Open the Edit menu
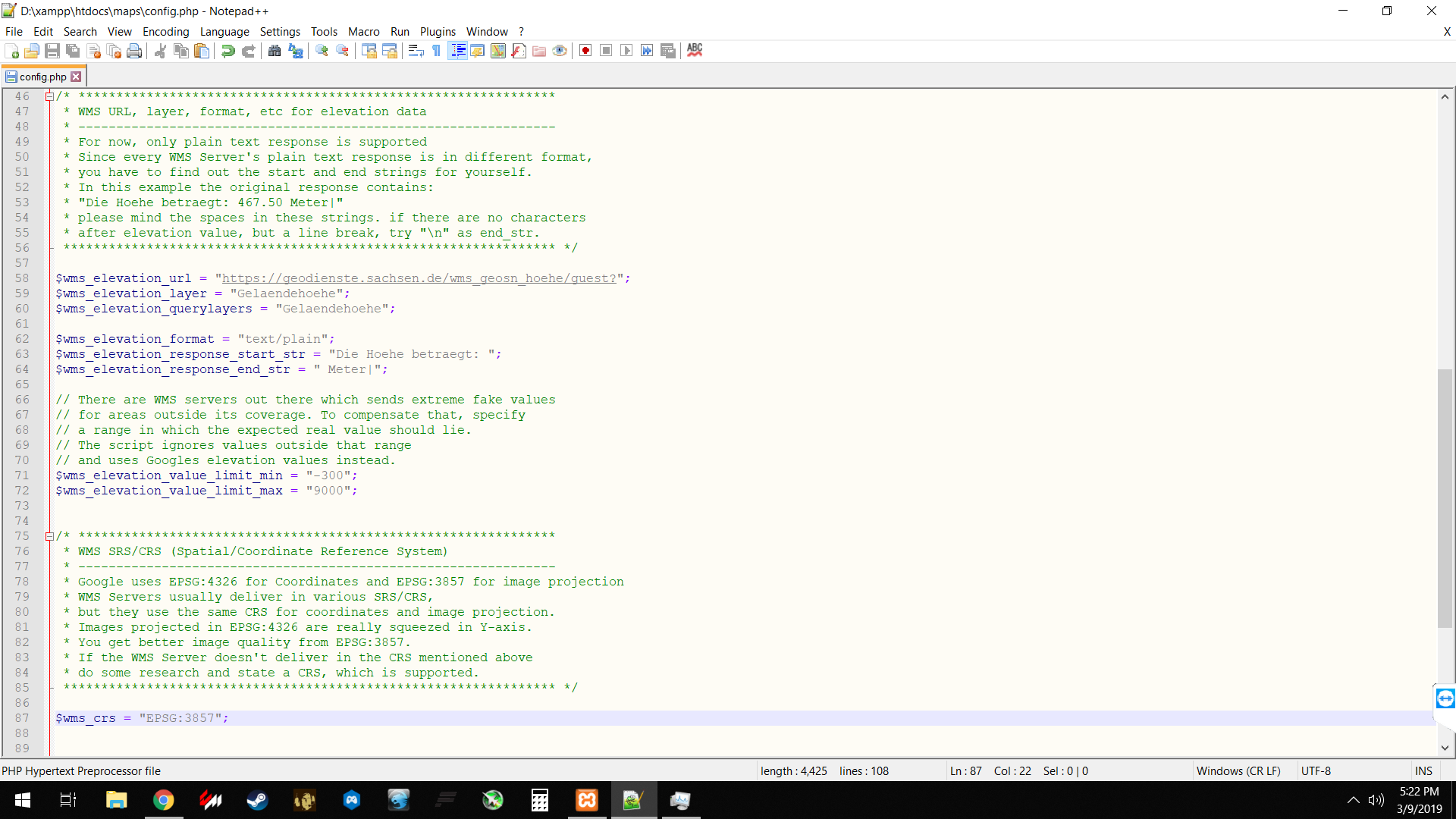 [43, 32]
